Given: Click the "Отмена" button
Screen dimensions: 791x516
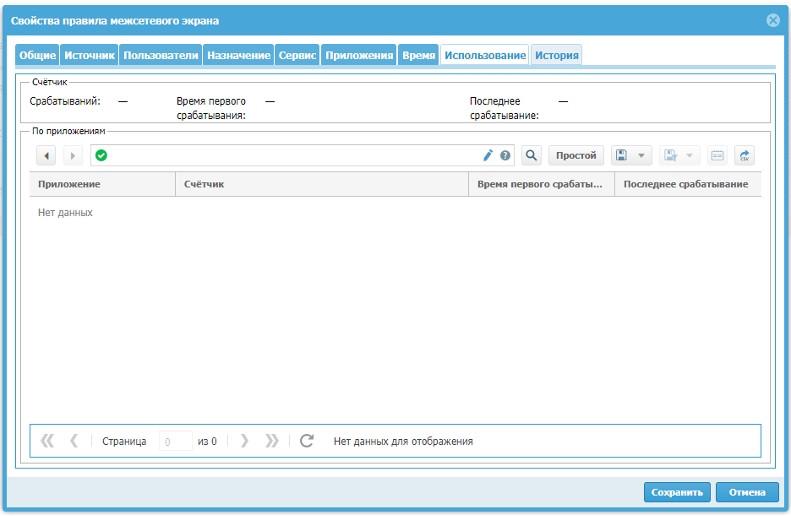Looking at the screenshot, I should click(746, 492).
